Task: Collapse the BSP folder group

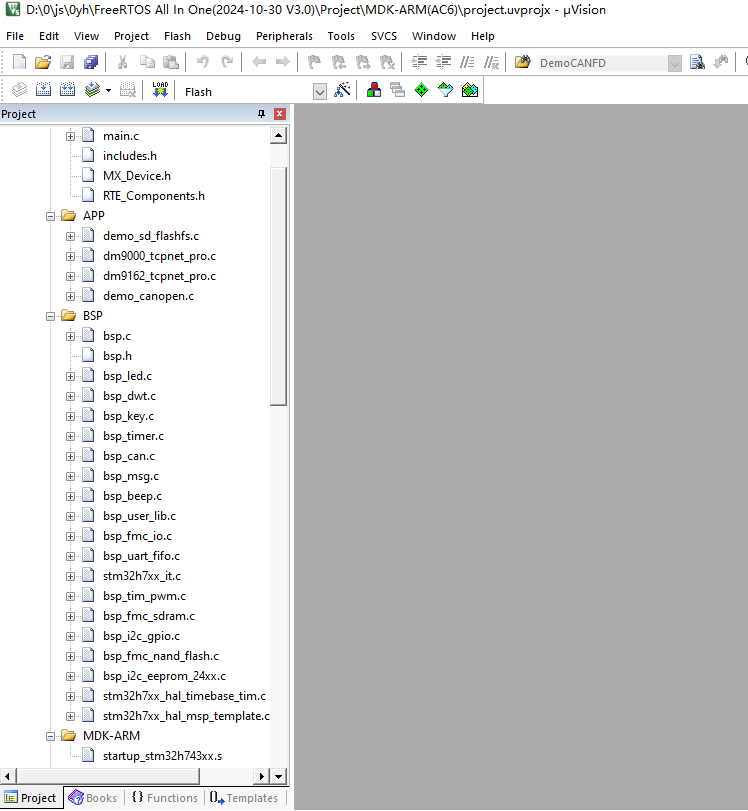Action: pyautogui.click(x=50, y=316)
